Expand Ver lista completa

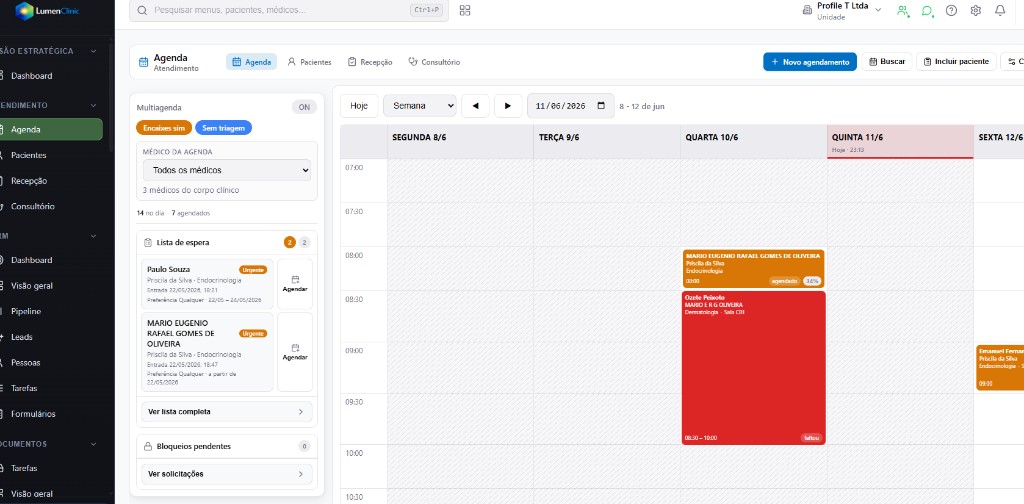pos(227,412)
